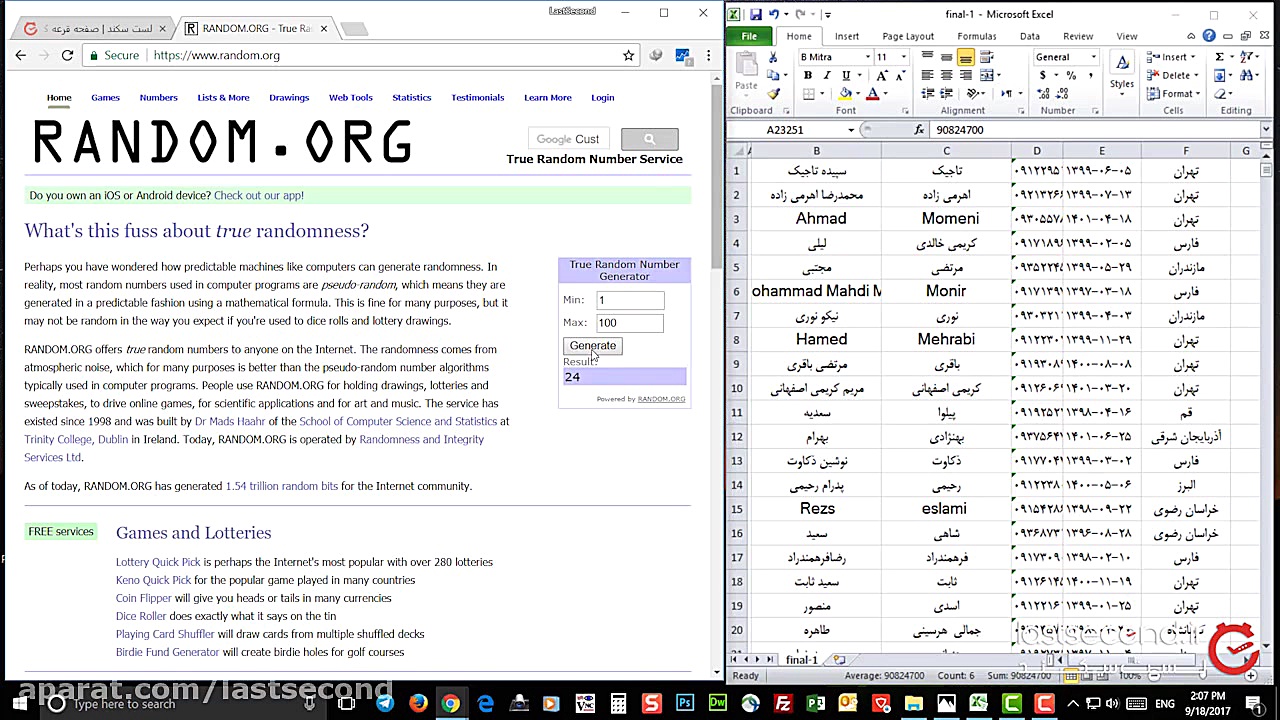This screenshot has width=1280, height=720.
Task: Open the Coin Flipper link
Action: coord(144,598)
